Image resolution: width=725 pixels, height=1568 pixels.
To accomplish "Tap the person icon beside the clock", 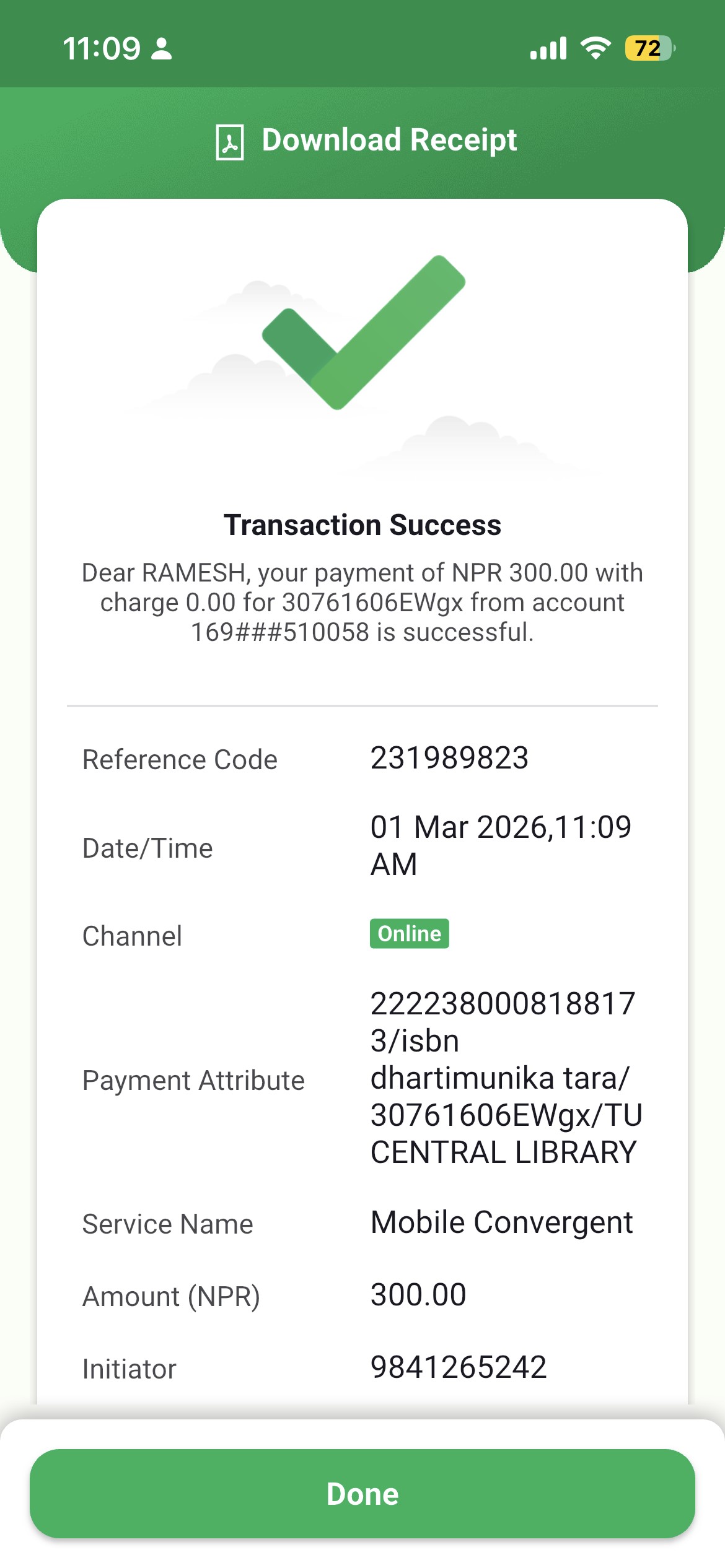I will tap(162, 48).
